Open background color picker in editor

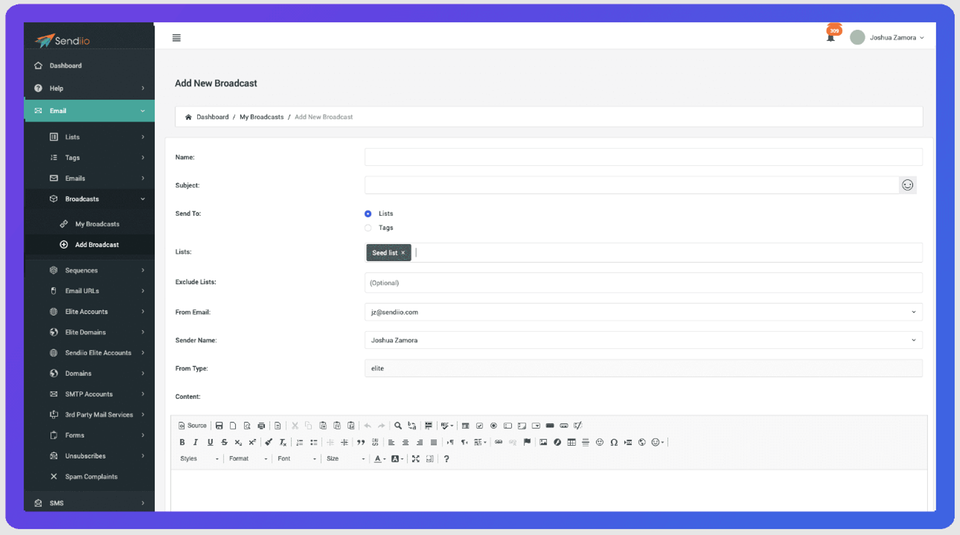click(x=397, y=458)
